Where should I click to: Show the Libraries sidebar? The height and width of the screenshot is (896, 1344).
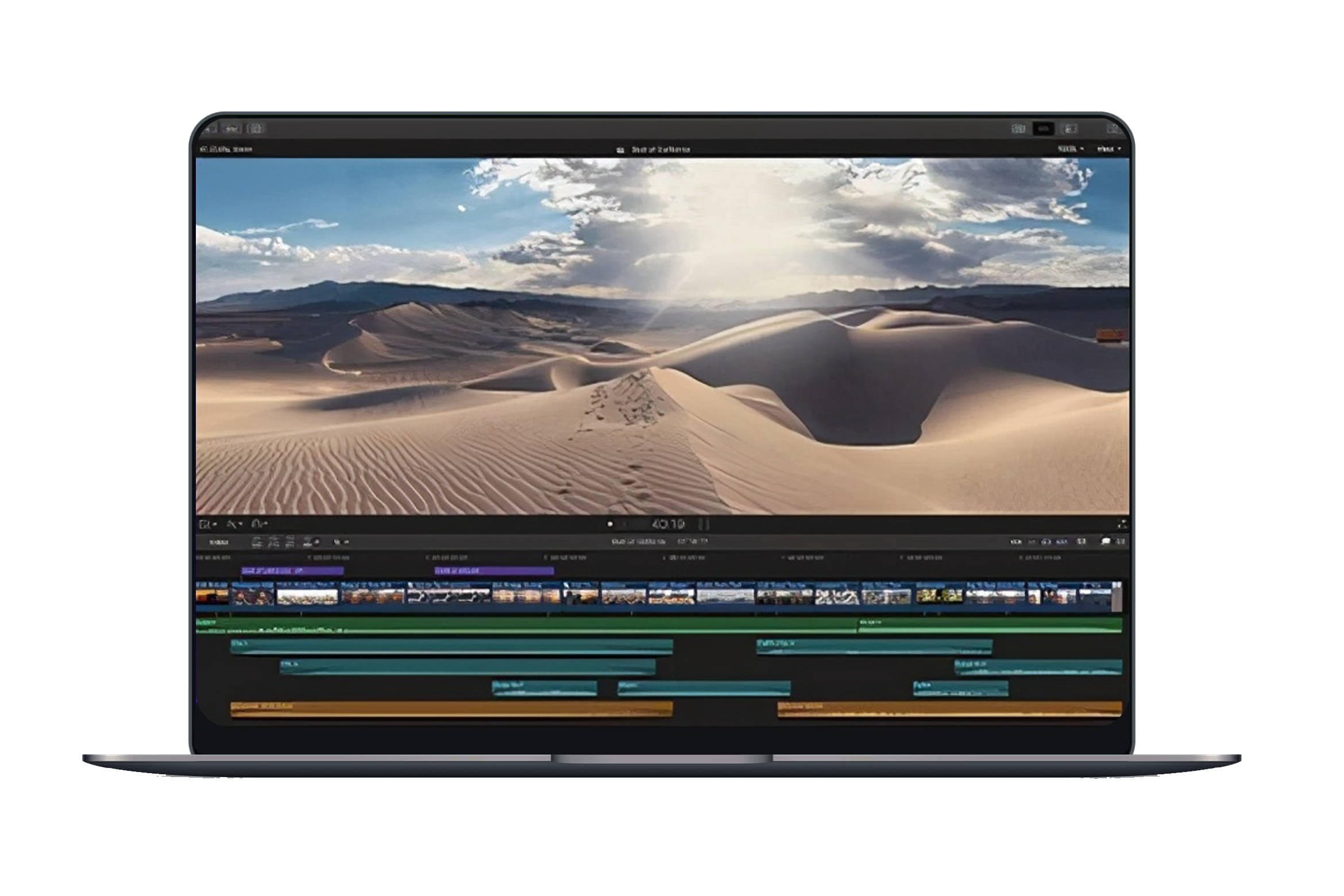(210, 129)
